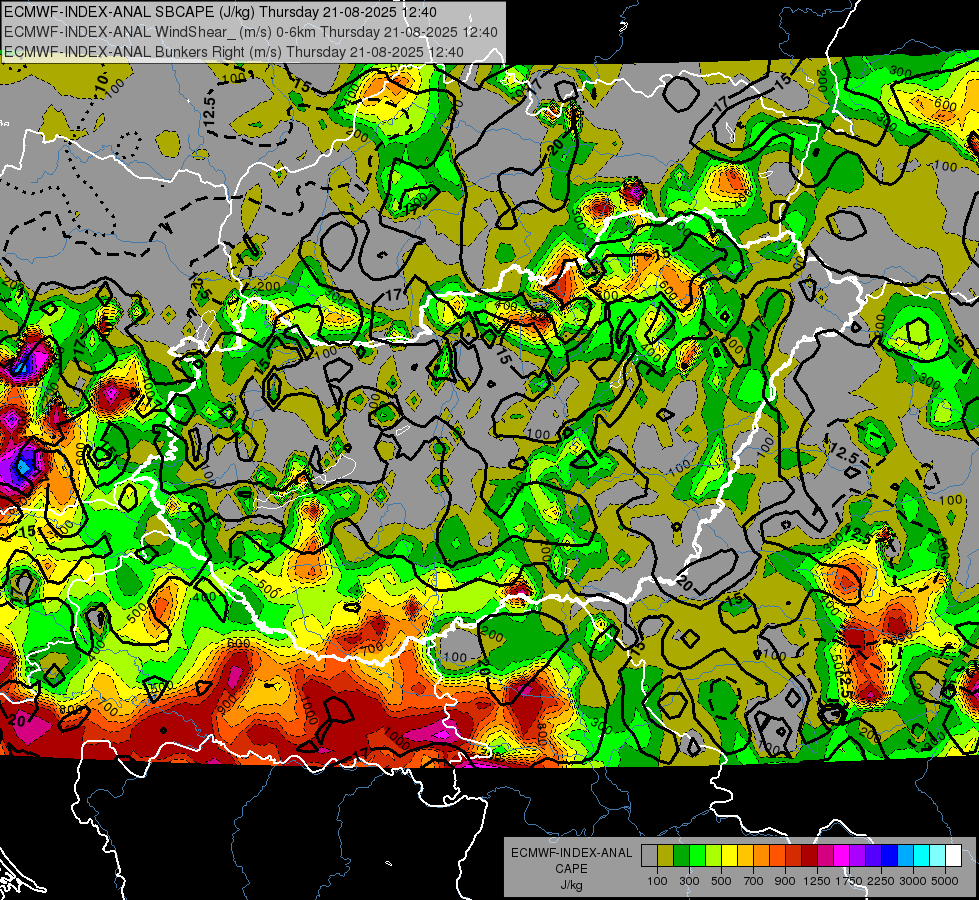The height and width of the screenshot is (900, 979).
Task: Click the indigo swatch left of 2250
Action: click(x=873, y=856)
